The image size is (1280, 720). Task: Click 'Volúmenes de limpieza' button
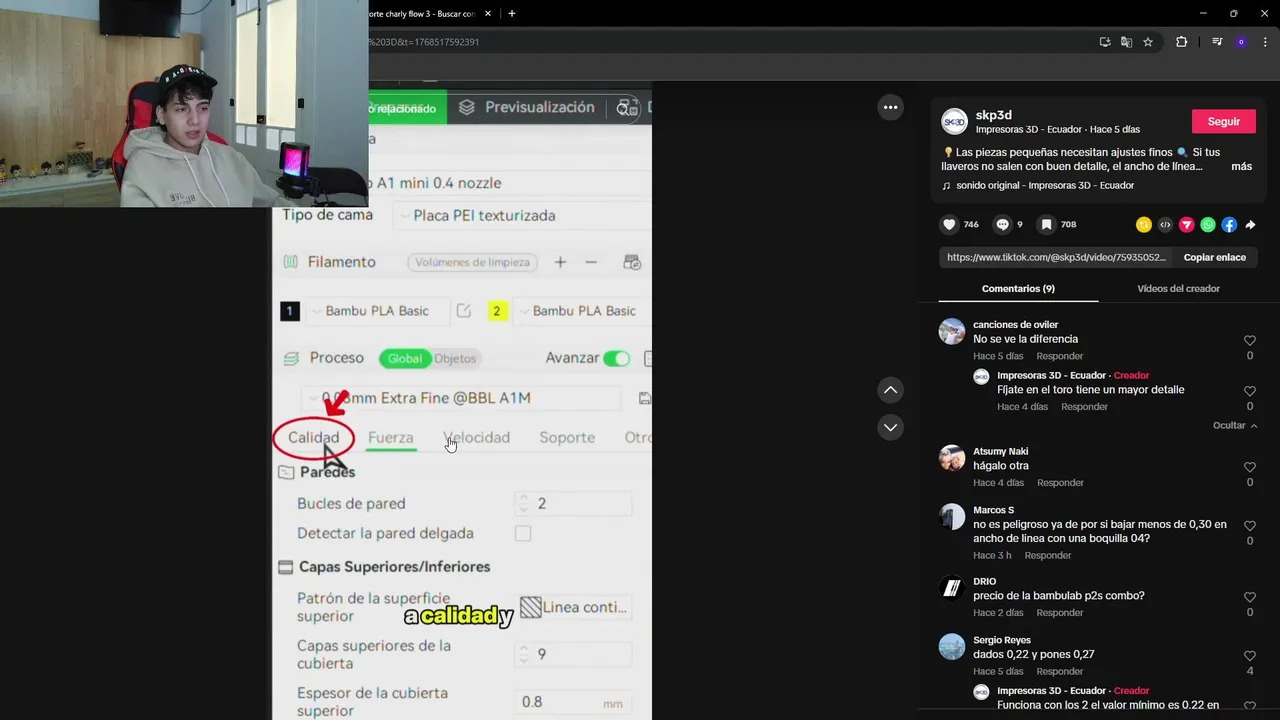[x=473, y=262]
